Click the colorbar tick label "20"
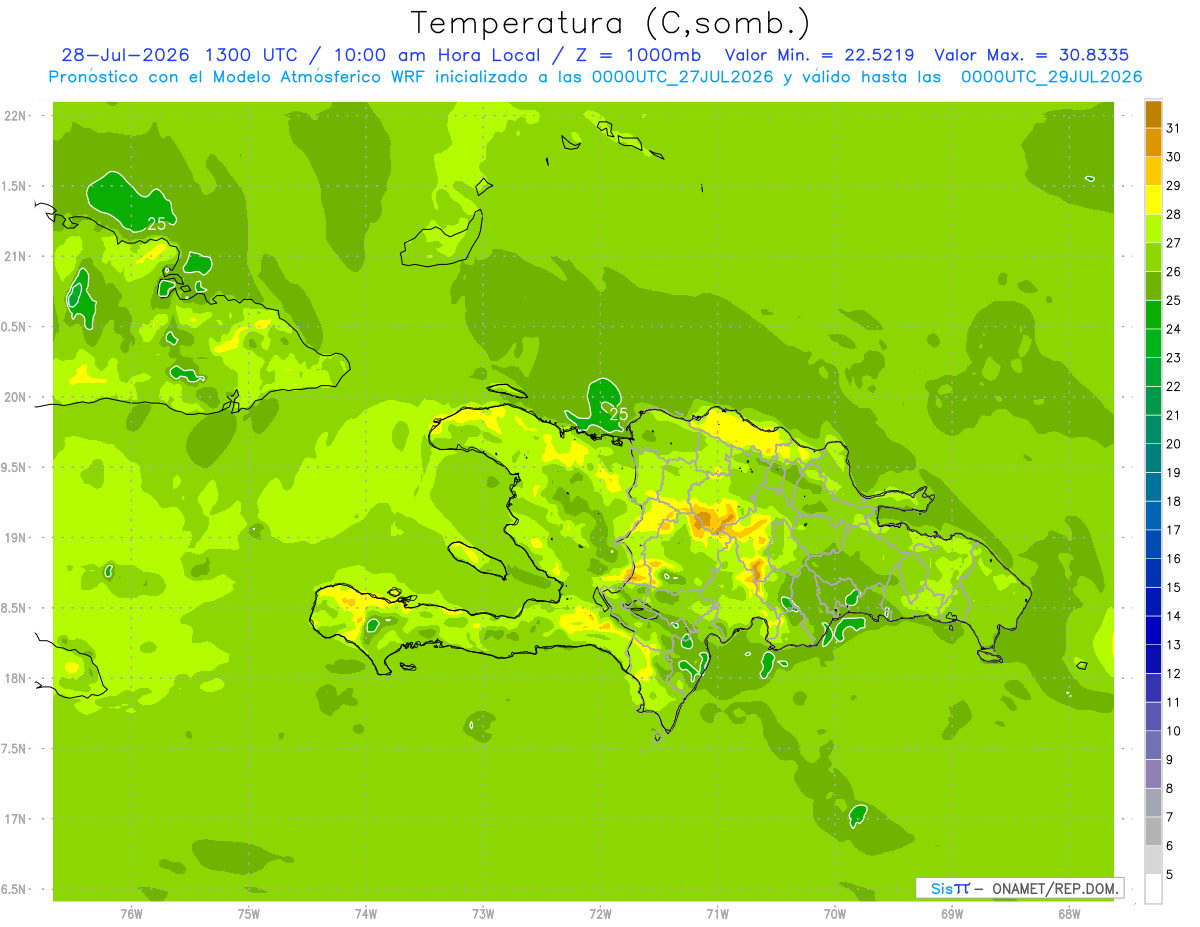 (x=1173, y=444)
